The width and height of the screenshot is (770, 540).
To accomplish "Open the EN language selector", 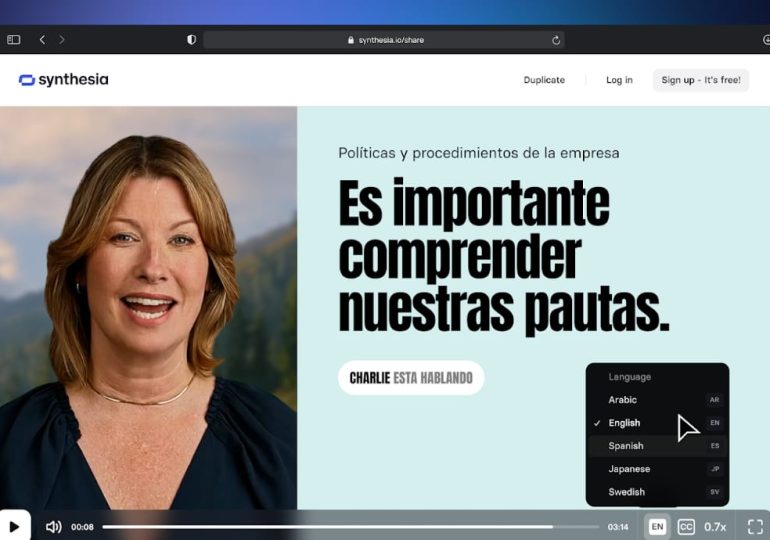I will [657, 527].
